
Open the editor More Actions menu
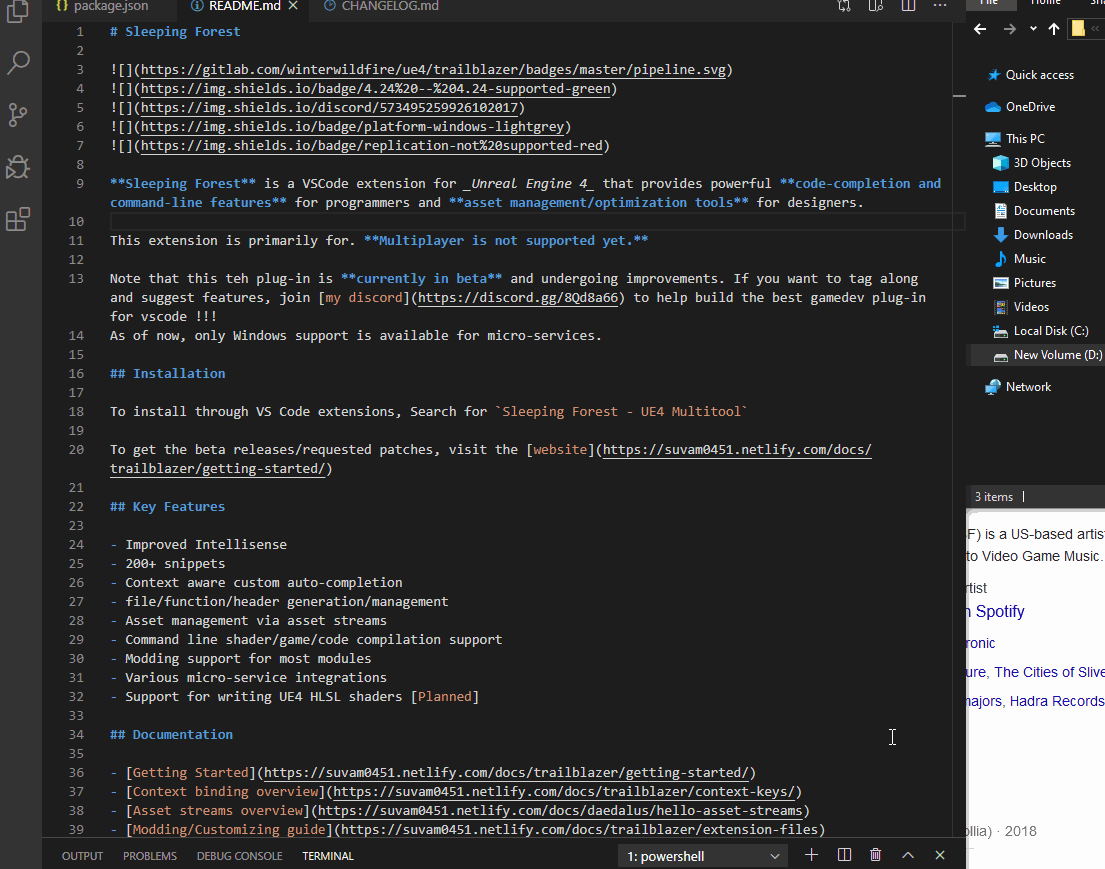tap(940, 6)
